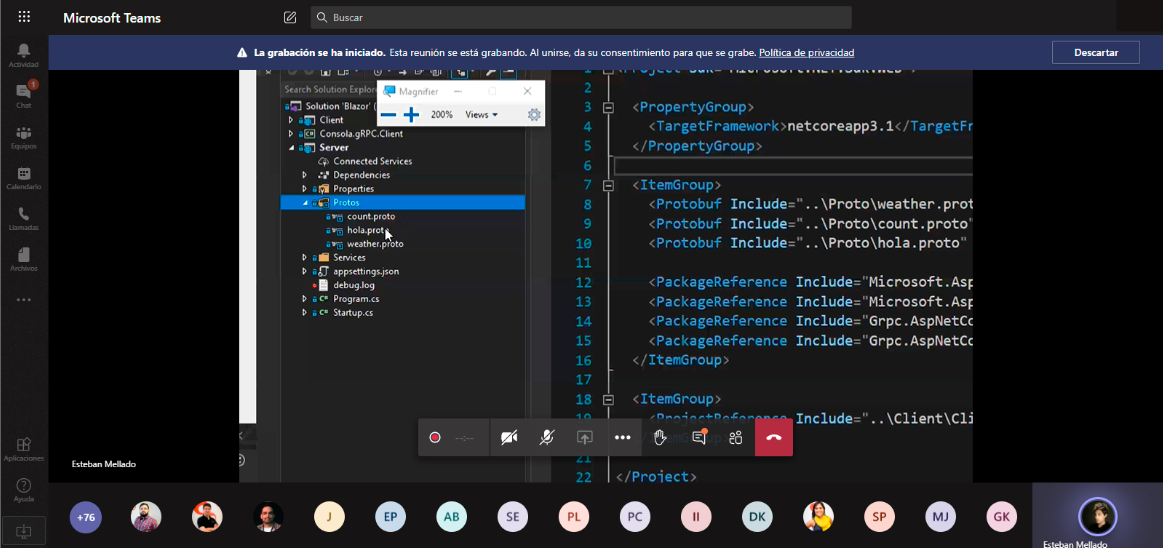The height and width of the screenshot is (548, 1163).
Task: Collapse first ItemGroup at line 7
Action: point(609,185)
